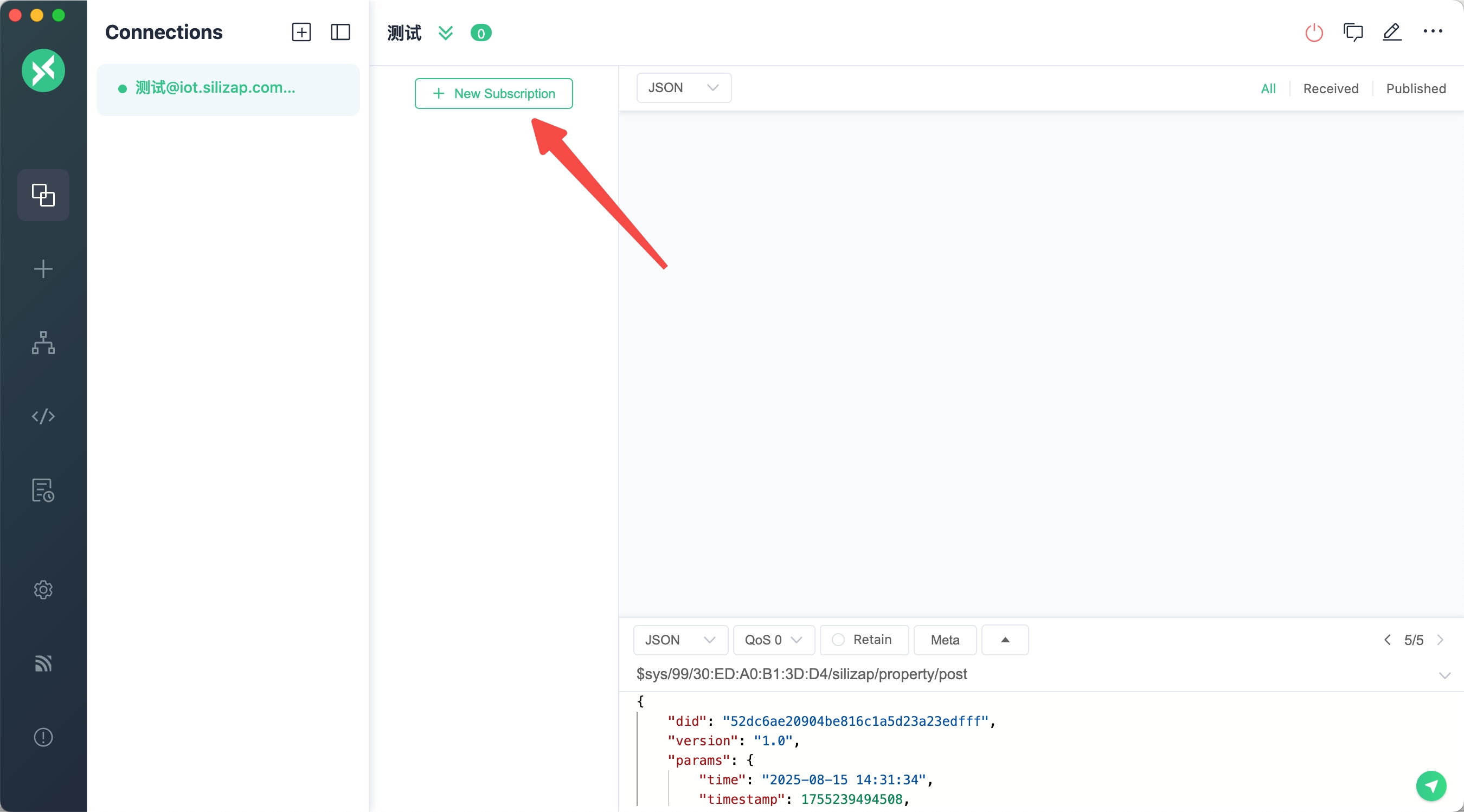Click the Meta button
The width and height of the screenshot is (1464, 812).
click(945, 640)
